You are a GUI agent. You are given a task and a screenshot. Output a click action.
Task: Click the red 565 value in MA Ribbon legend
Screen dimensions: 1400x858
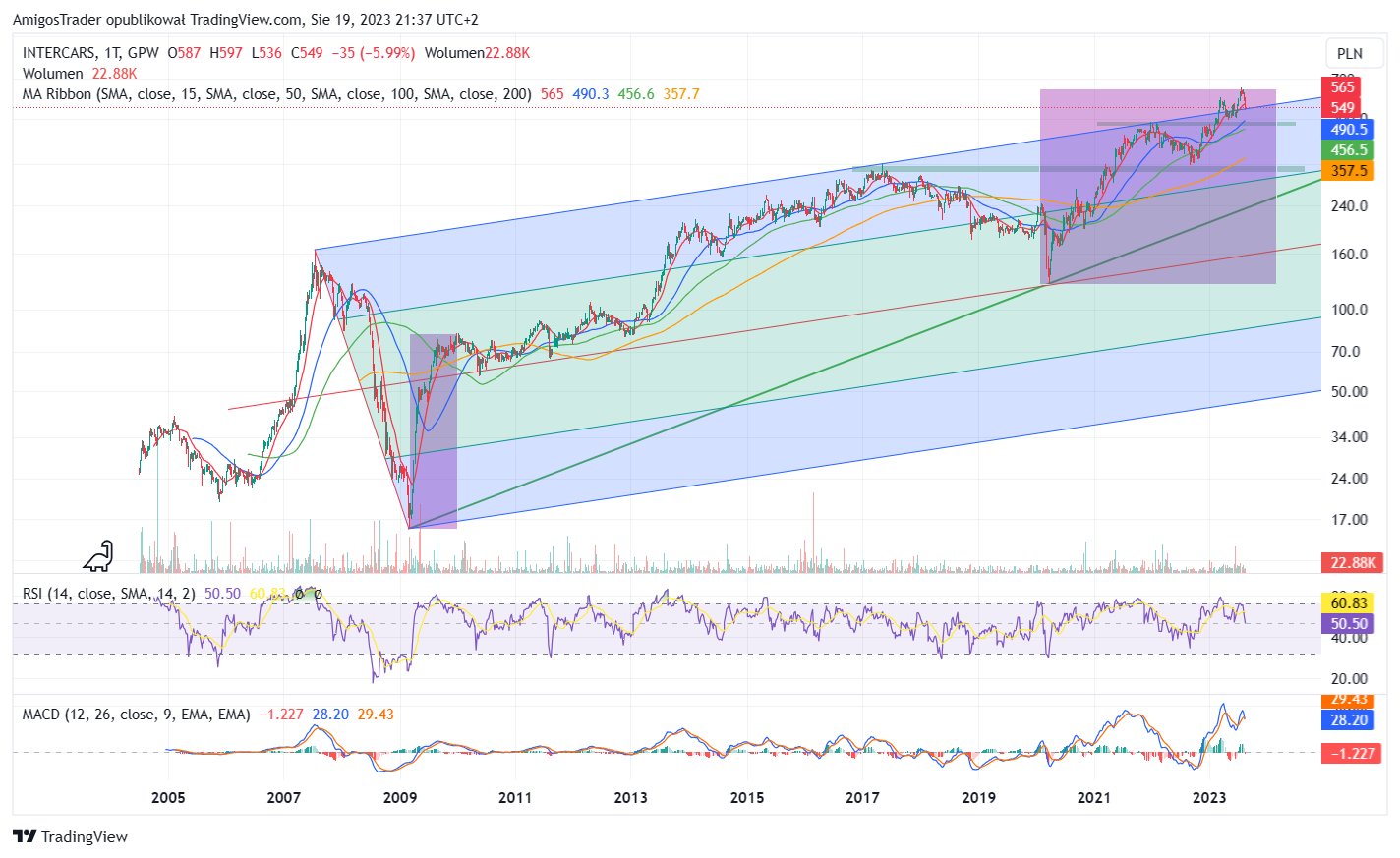[553, 94]
